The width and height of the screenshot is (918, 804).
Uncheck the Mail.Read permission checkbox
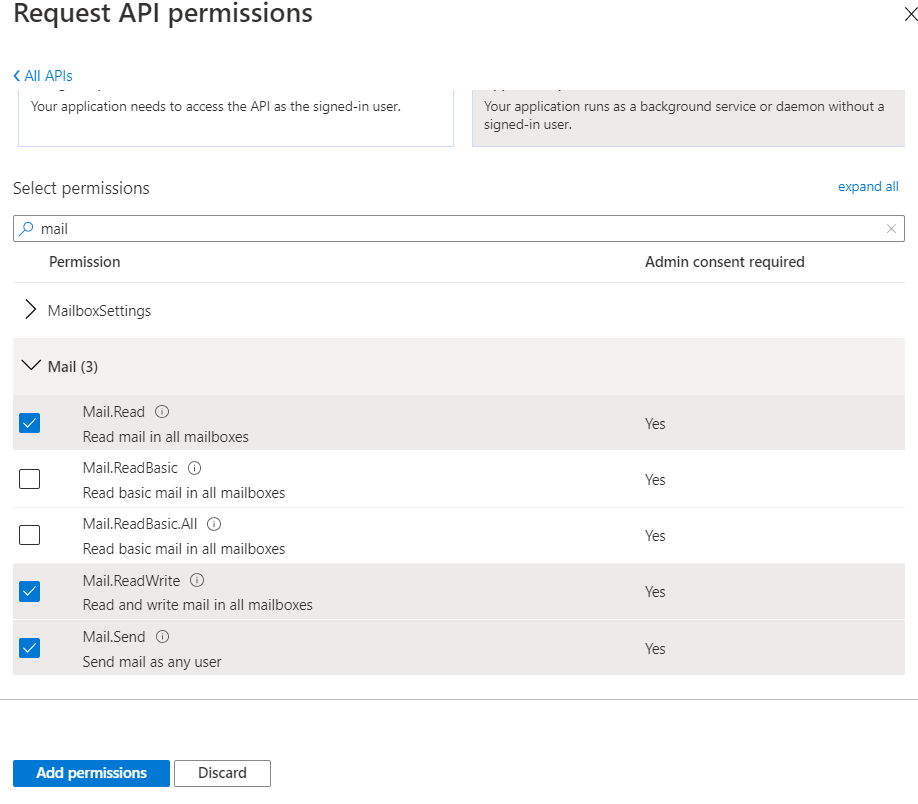coord(30,423)
